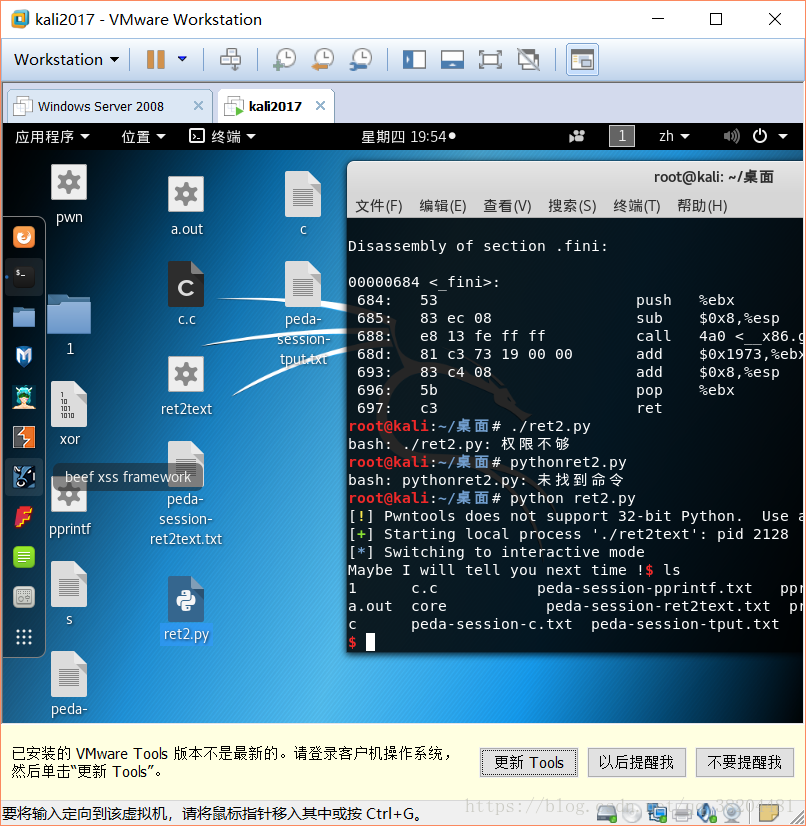The height and width of the screenshot is (826, 806).
Task: Select the desktop file named c
Action: [x=303, y=203]
